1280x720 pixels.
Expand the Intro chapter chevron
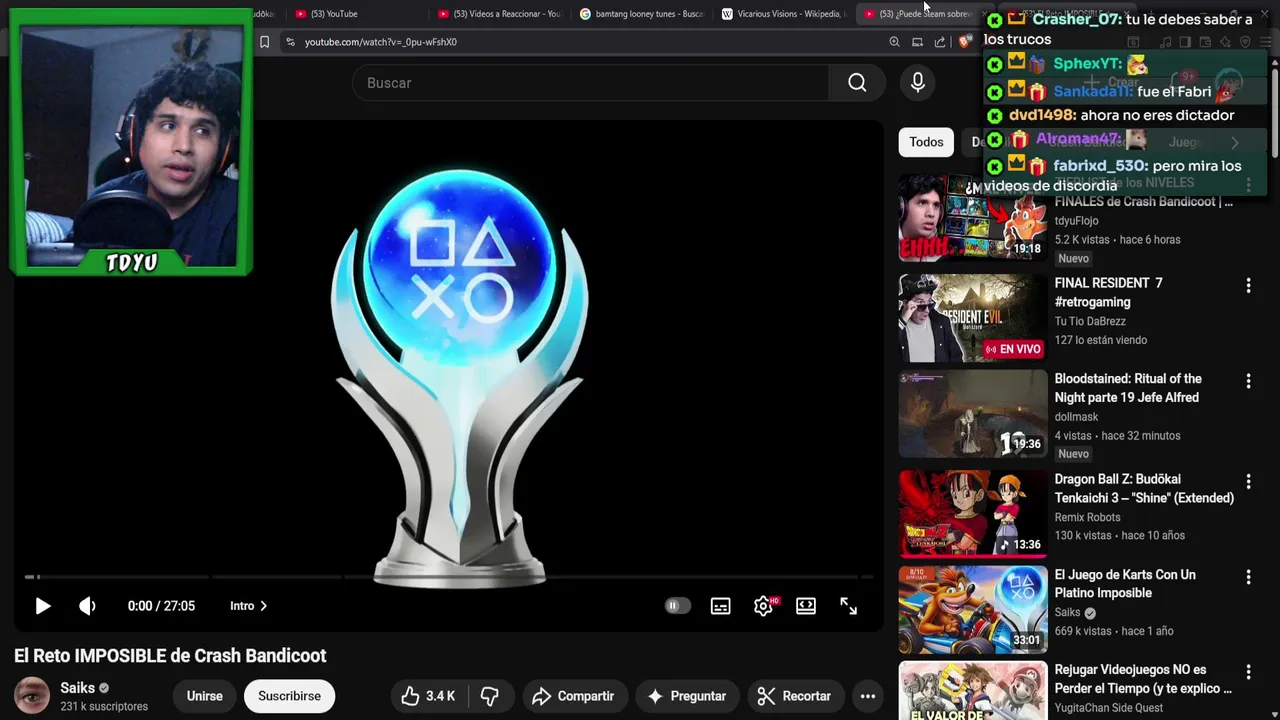(x=263, y=606)
